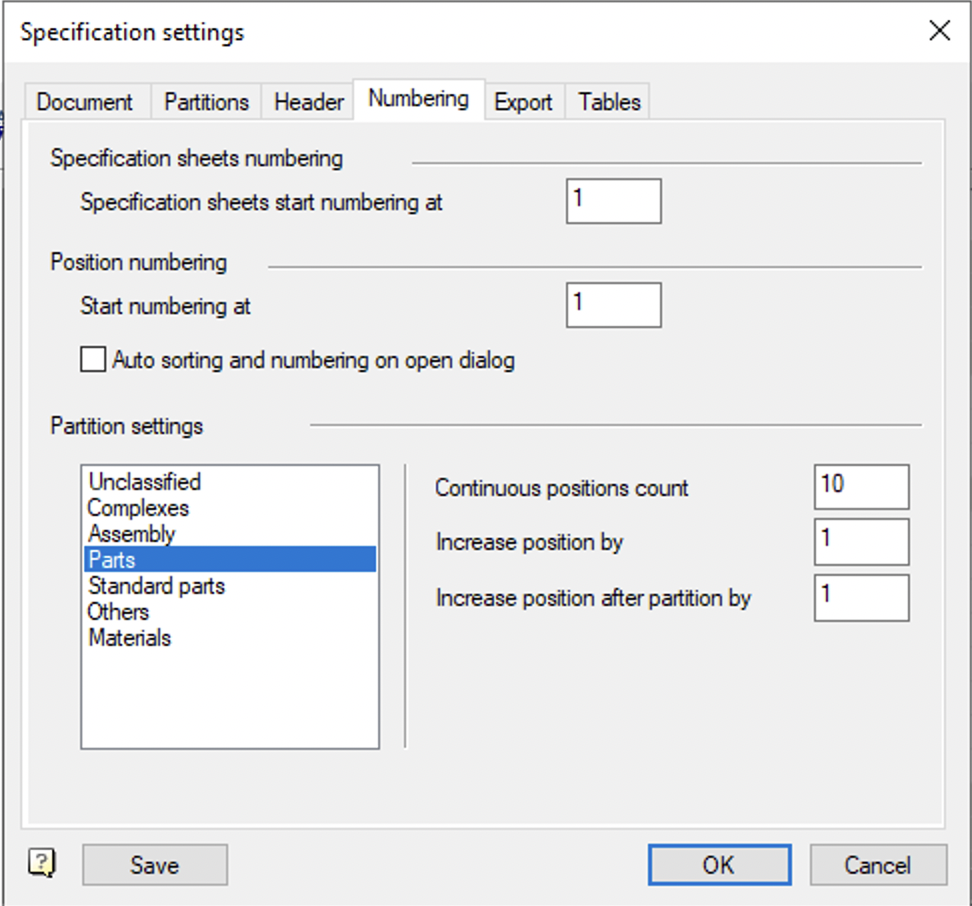972x906 pixels.
Task: Click the specification sheets start numbering field
Action: coord(613,201)
